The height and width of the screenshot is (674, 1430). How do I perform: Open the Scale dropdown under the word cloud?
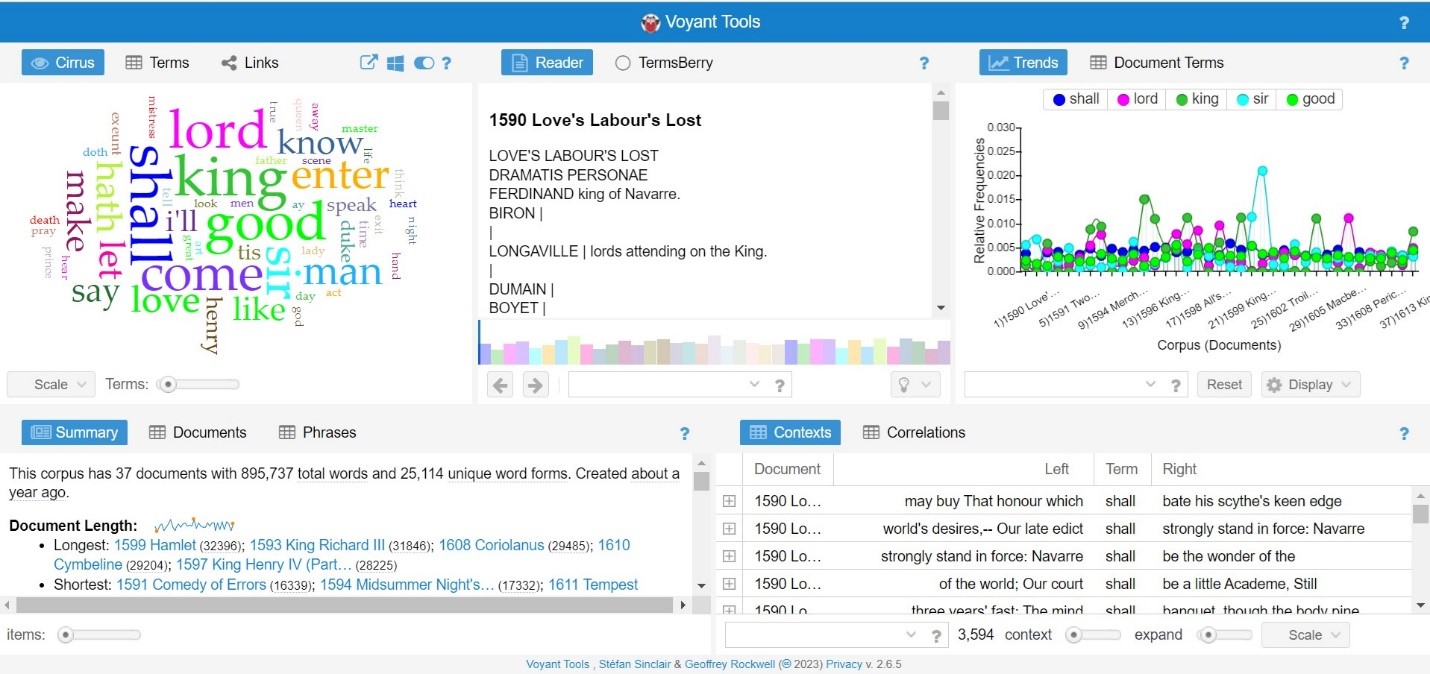pos(51,384)
